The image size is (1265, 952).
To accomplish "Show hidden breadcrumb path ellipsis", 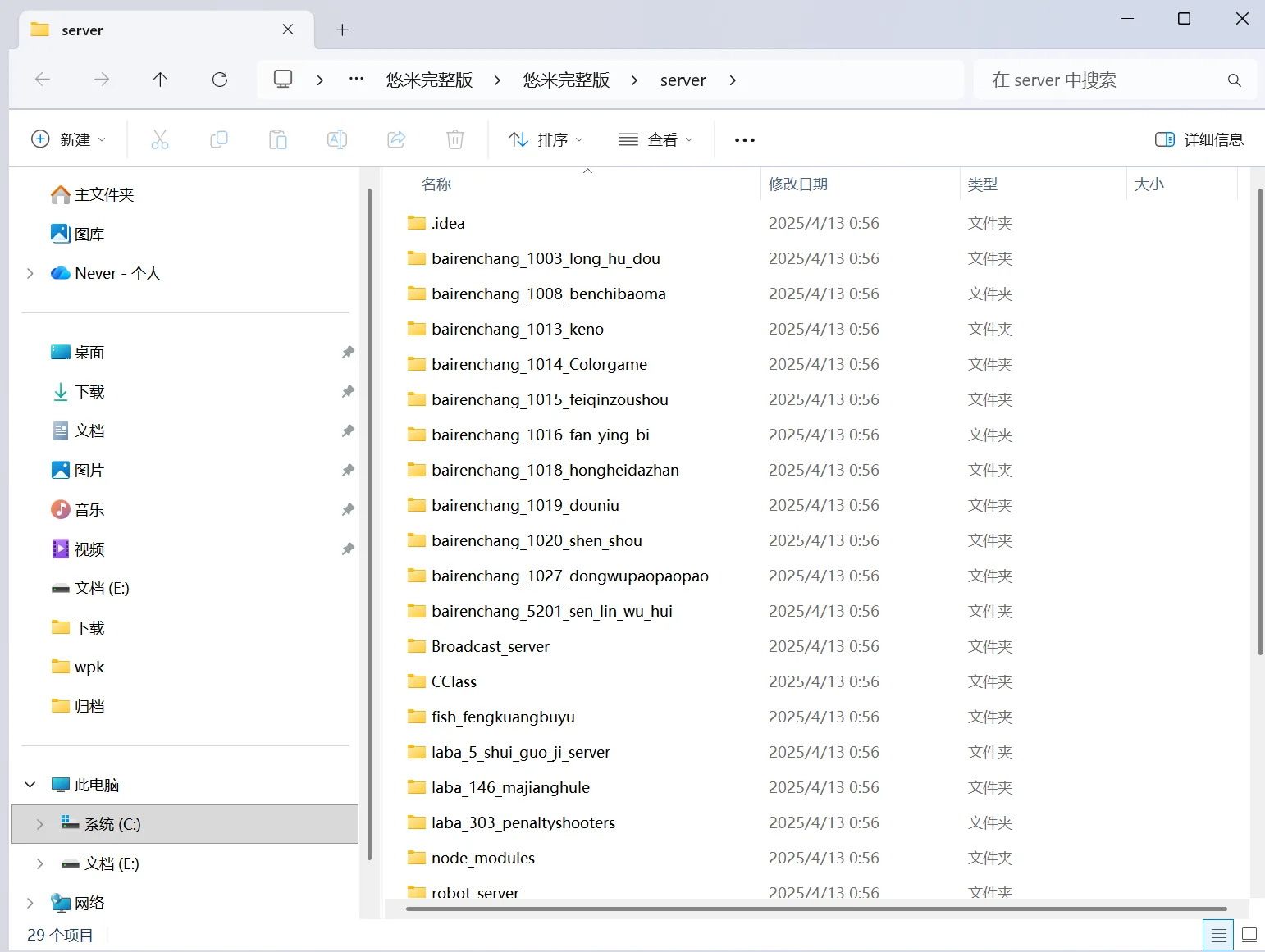I will click(x=356, y=80).
